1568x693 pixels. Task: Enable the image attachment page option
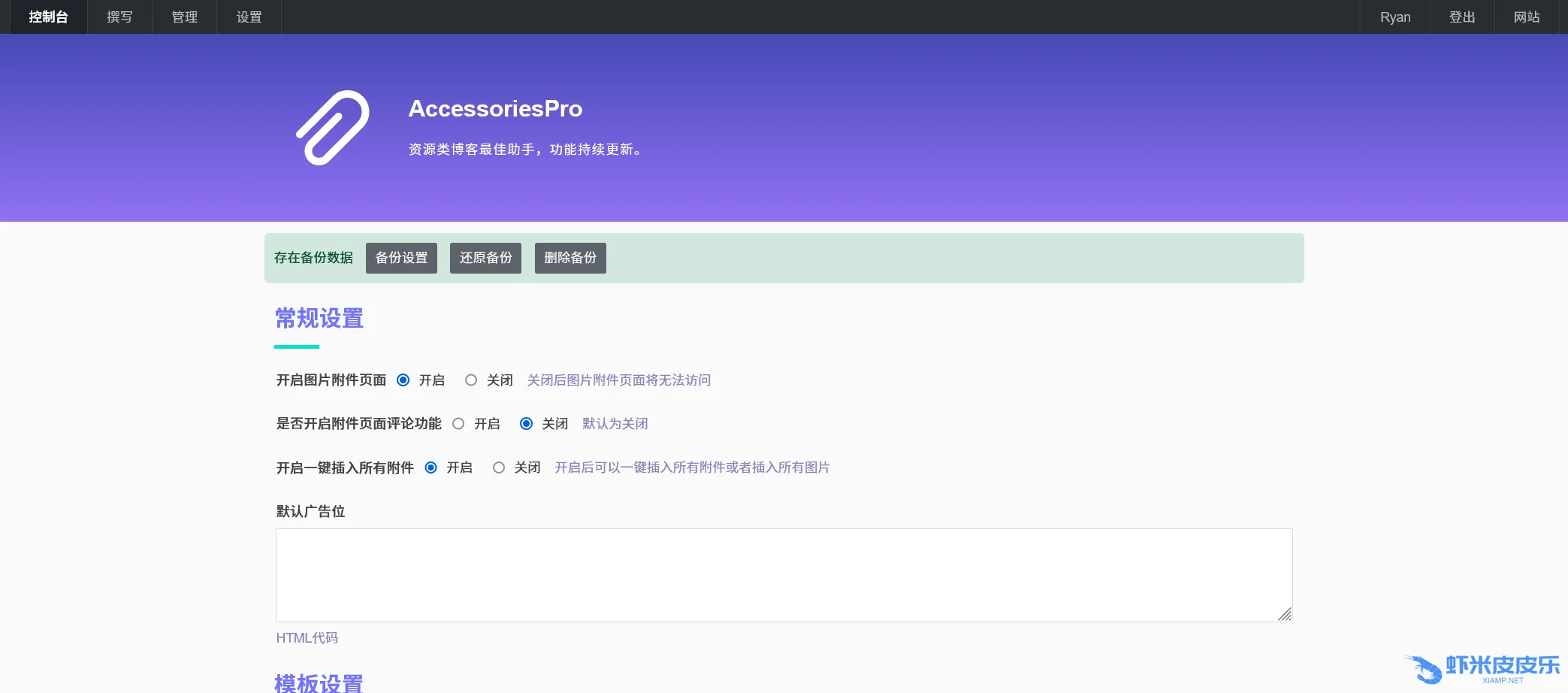click(403, 380)
